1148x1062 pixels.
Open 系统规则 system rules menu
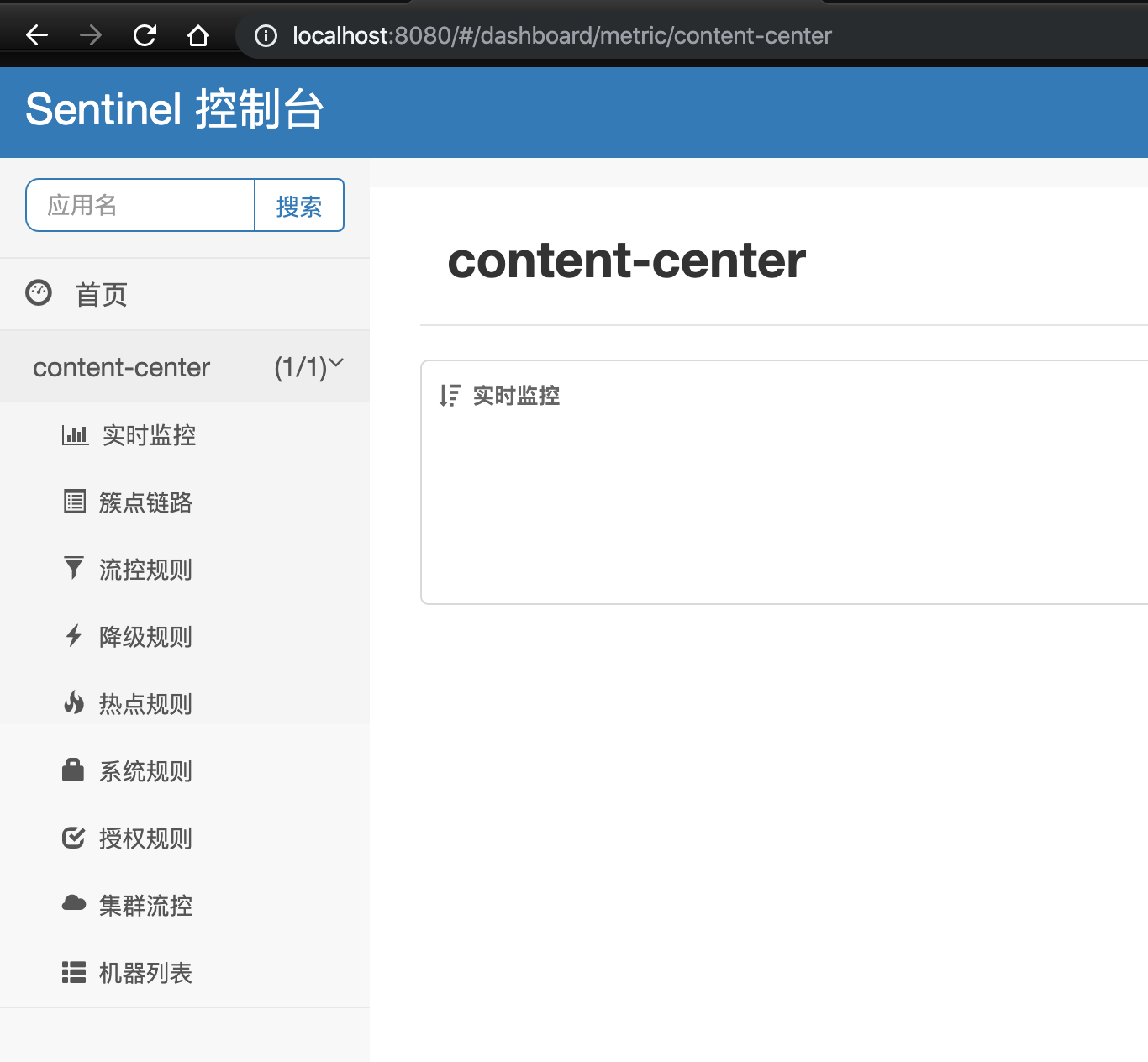click(145, 771)
